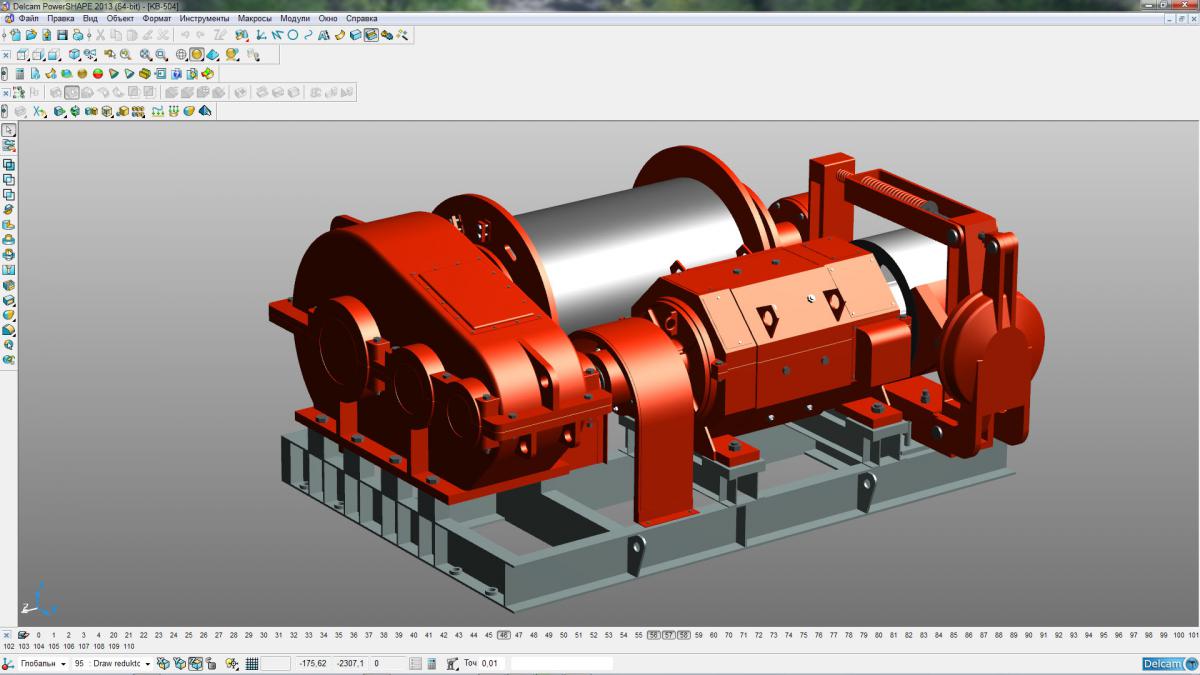Image resolution: width=1200 pixels, height=675 pixels.
Task: Click the first overlapping-squares boolean icon on left
Action: (9, 164)
